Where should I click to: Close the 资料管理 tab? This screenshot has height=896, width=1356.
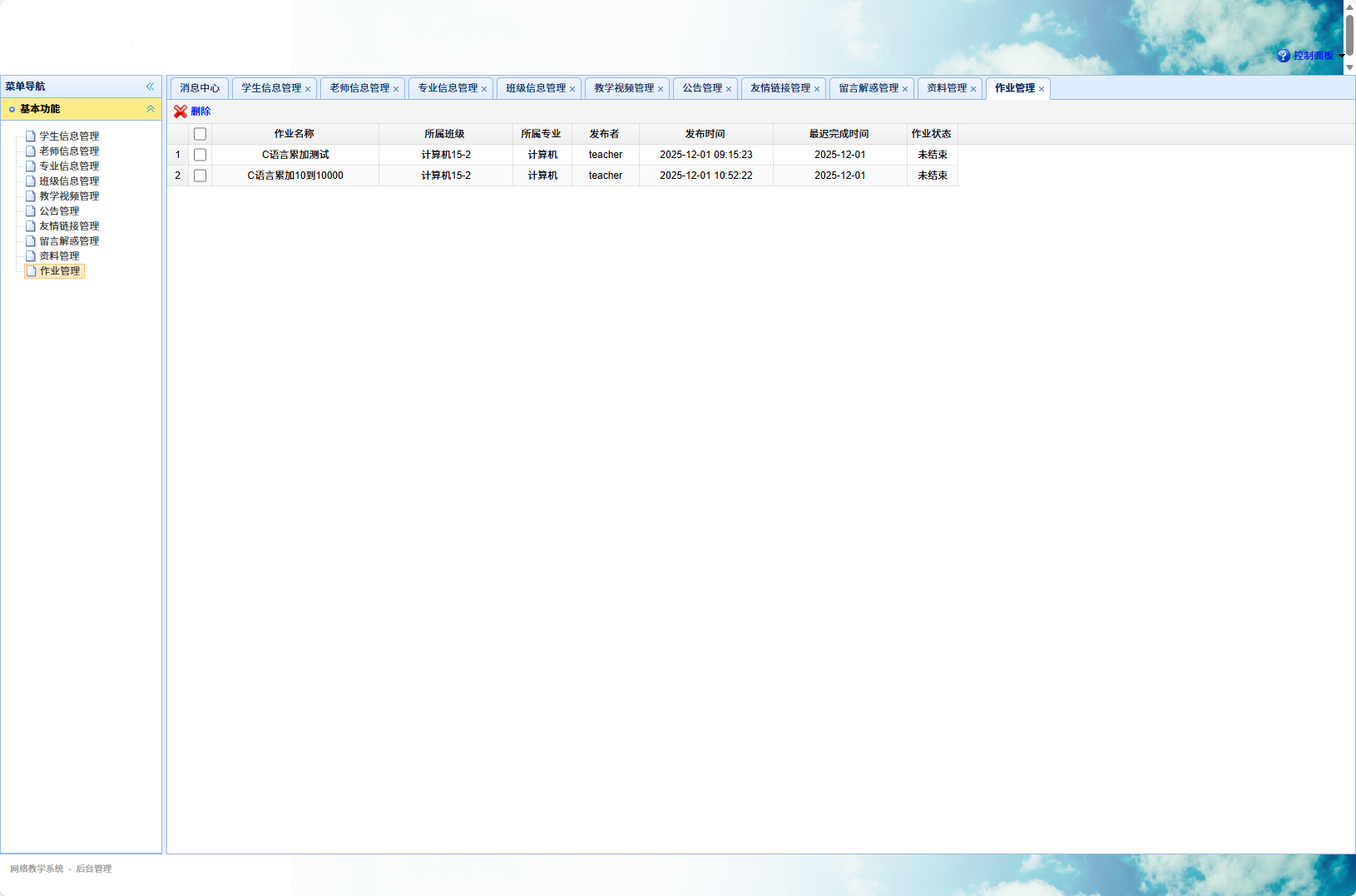(973, 89)
